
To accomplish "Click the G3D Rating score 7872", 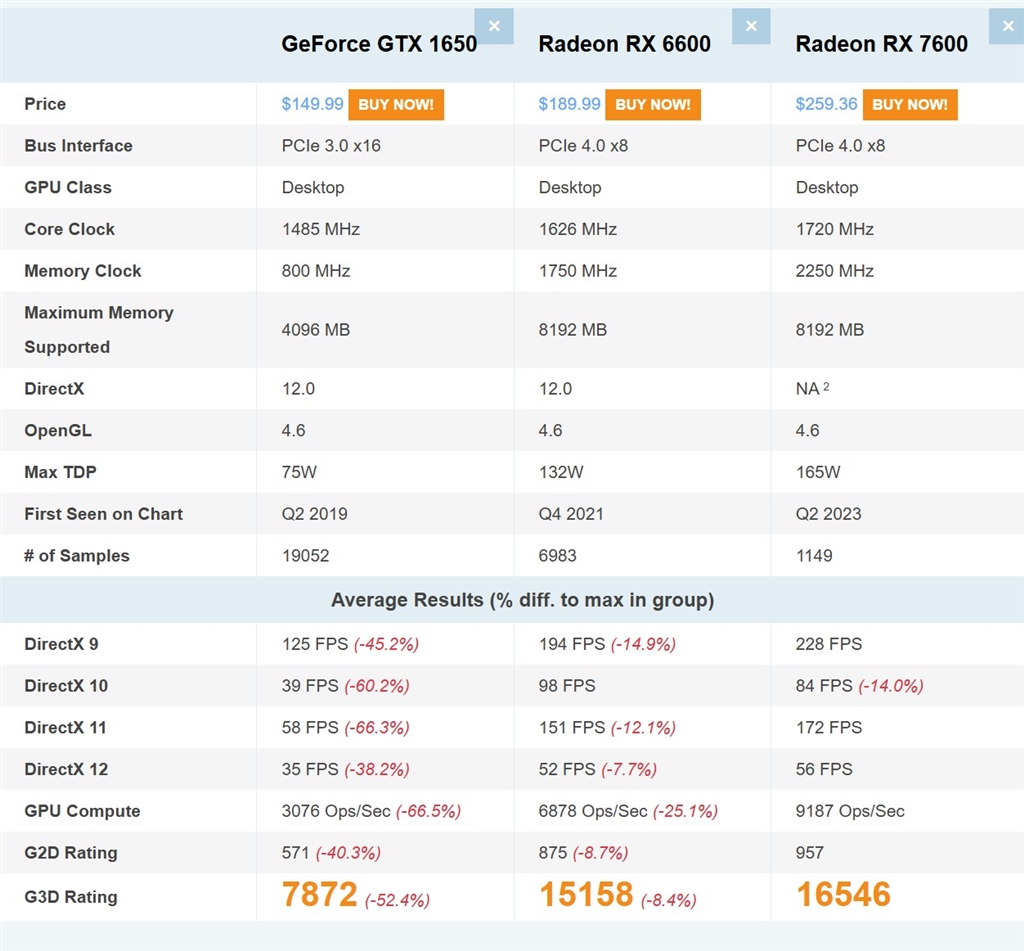I will click(319, 895).
